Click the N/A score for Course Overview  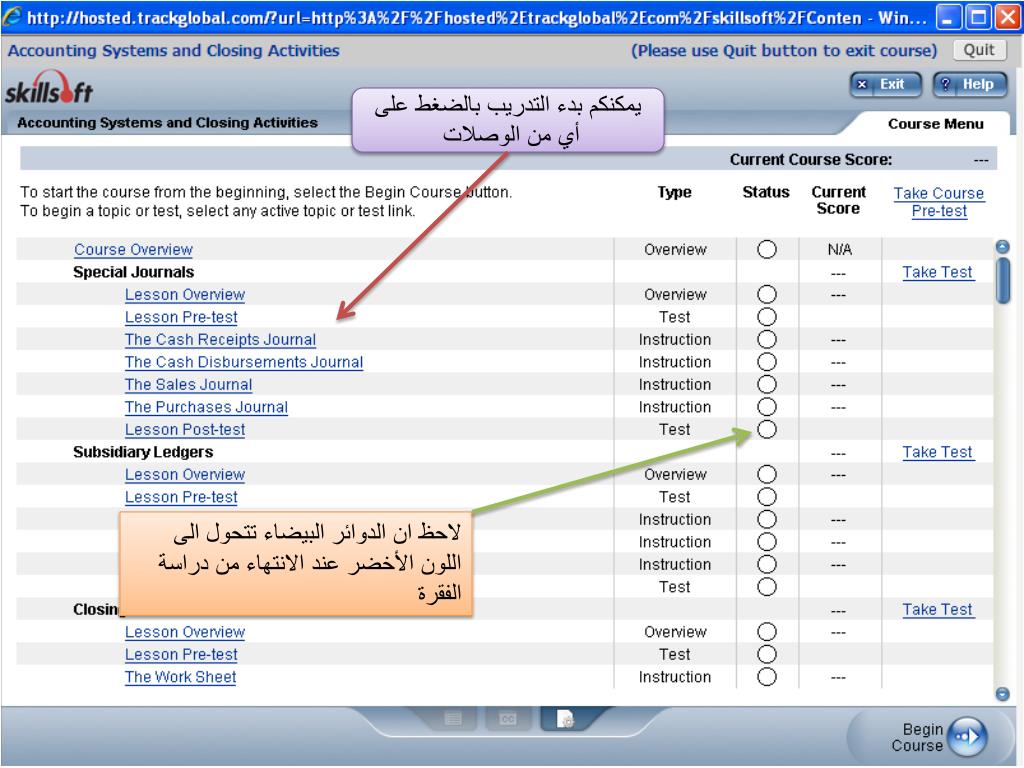tap(839, 249)
